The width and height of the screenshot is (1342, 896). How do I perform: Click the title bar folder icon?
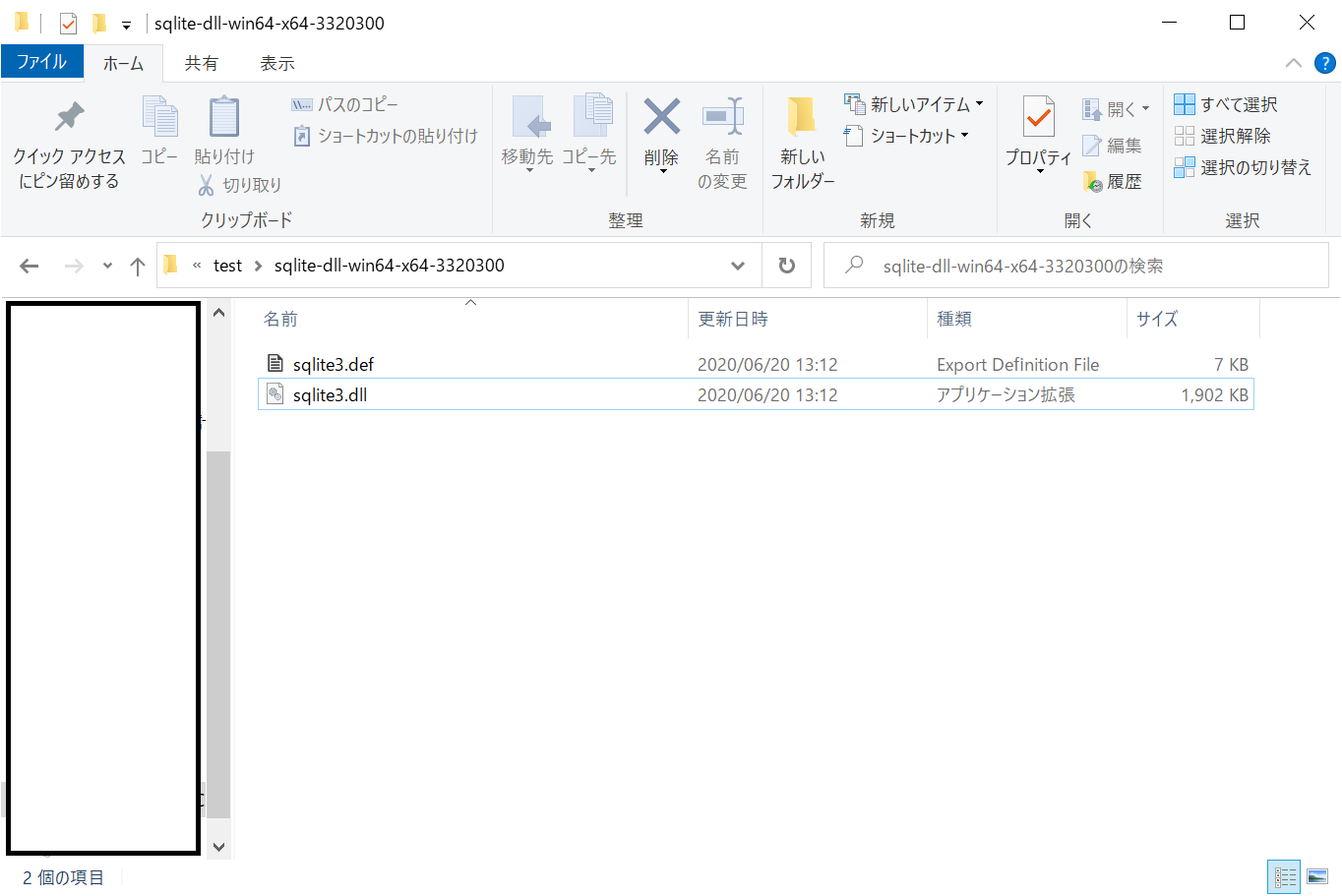coord(22,22)
